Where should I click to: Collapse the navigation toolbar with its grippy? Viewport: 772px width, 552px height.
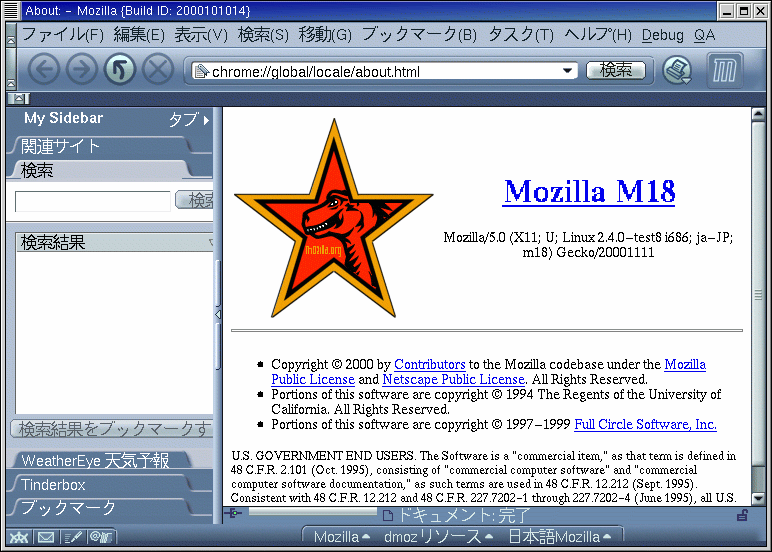(x=11, y=70)
